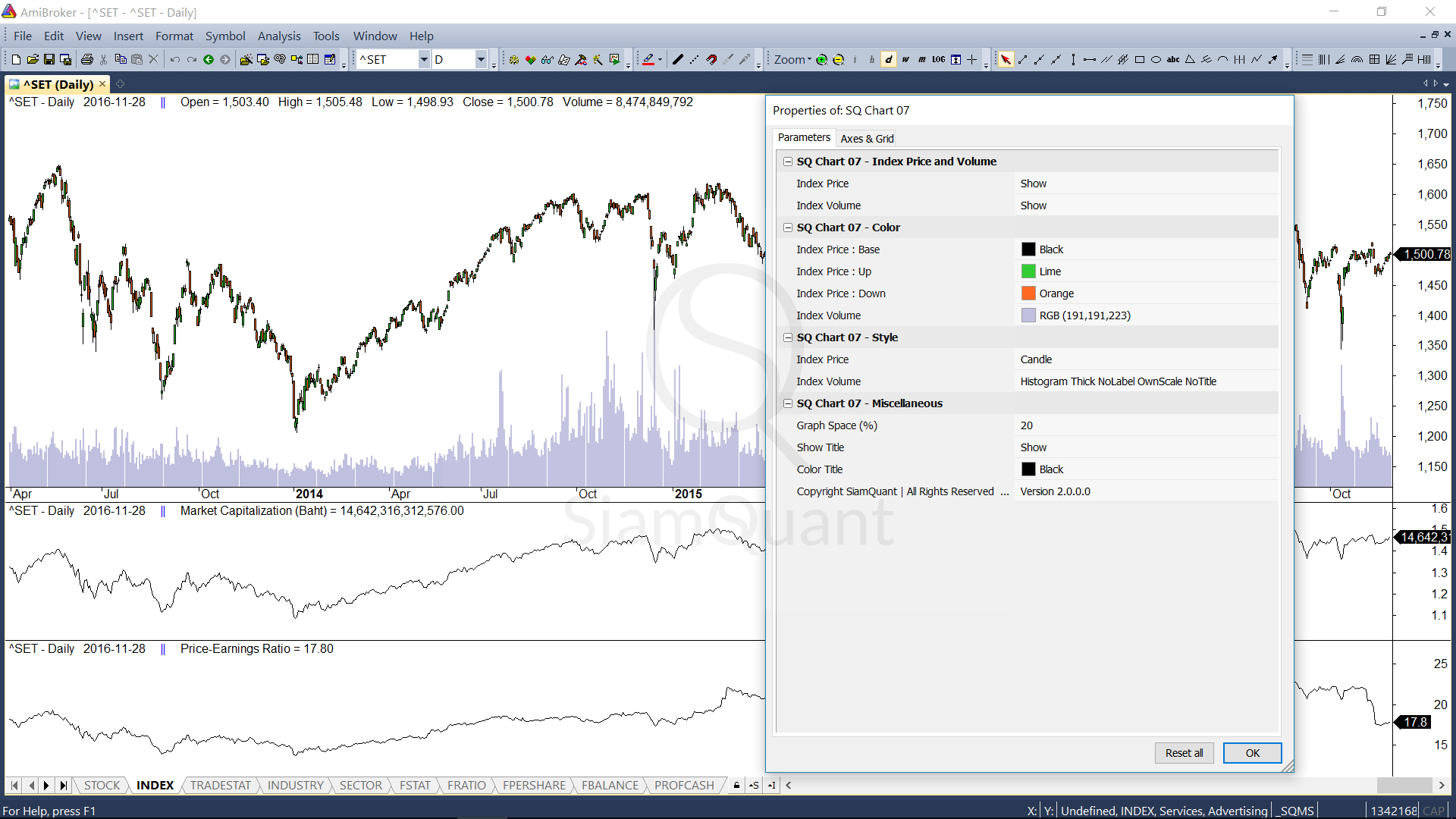Open the Analysis menu
The height and width of the screenshot is (819, 1456).
278,36
